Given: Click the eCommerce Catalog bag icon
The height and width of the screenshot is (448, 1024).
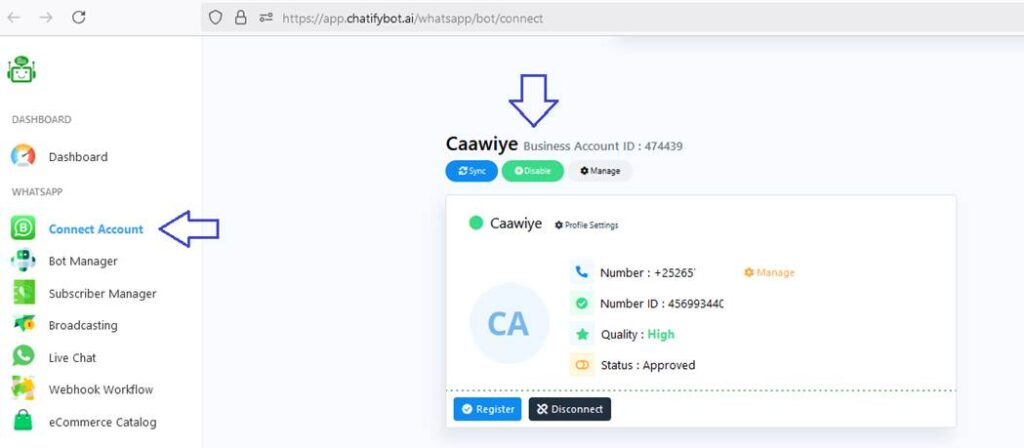Looking at the screenshot, I should (x=23, y=421).
